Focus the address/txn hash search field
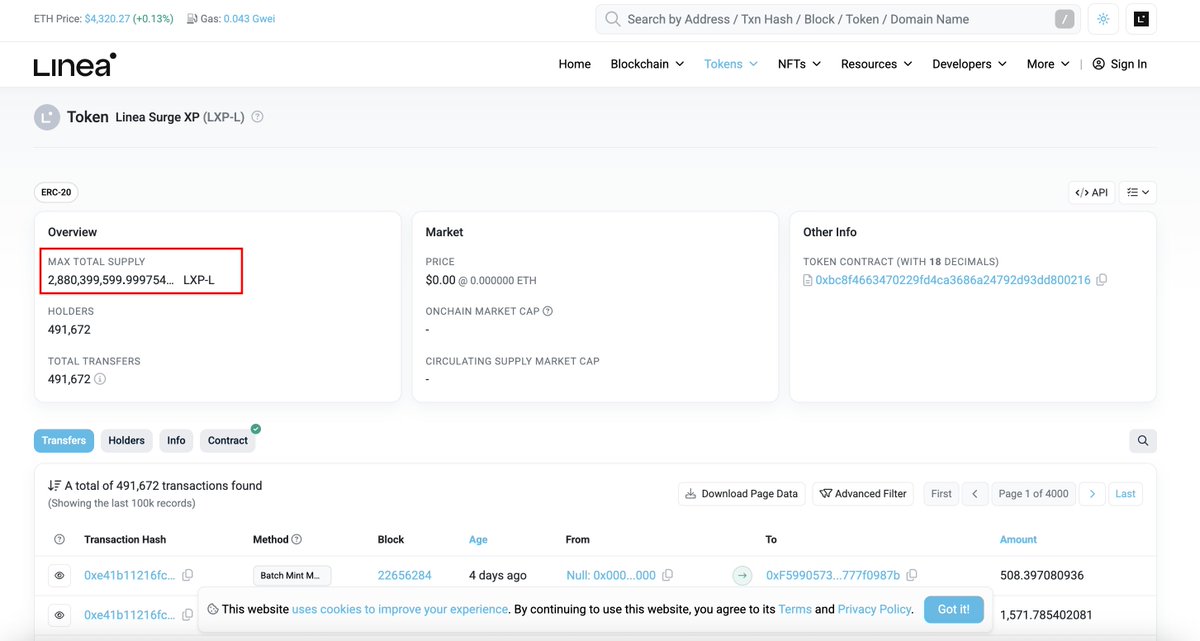1200x641 pixels. (x=836, y=19)
